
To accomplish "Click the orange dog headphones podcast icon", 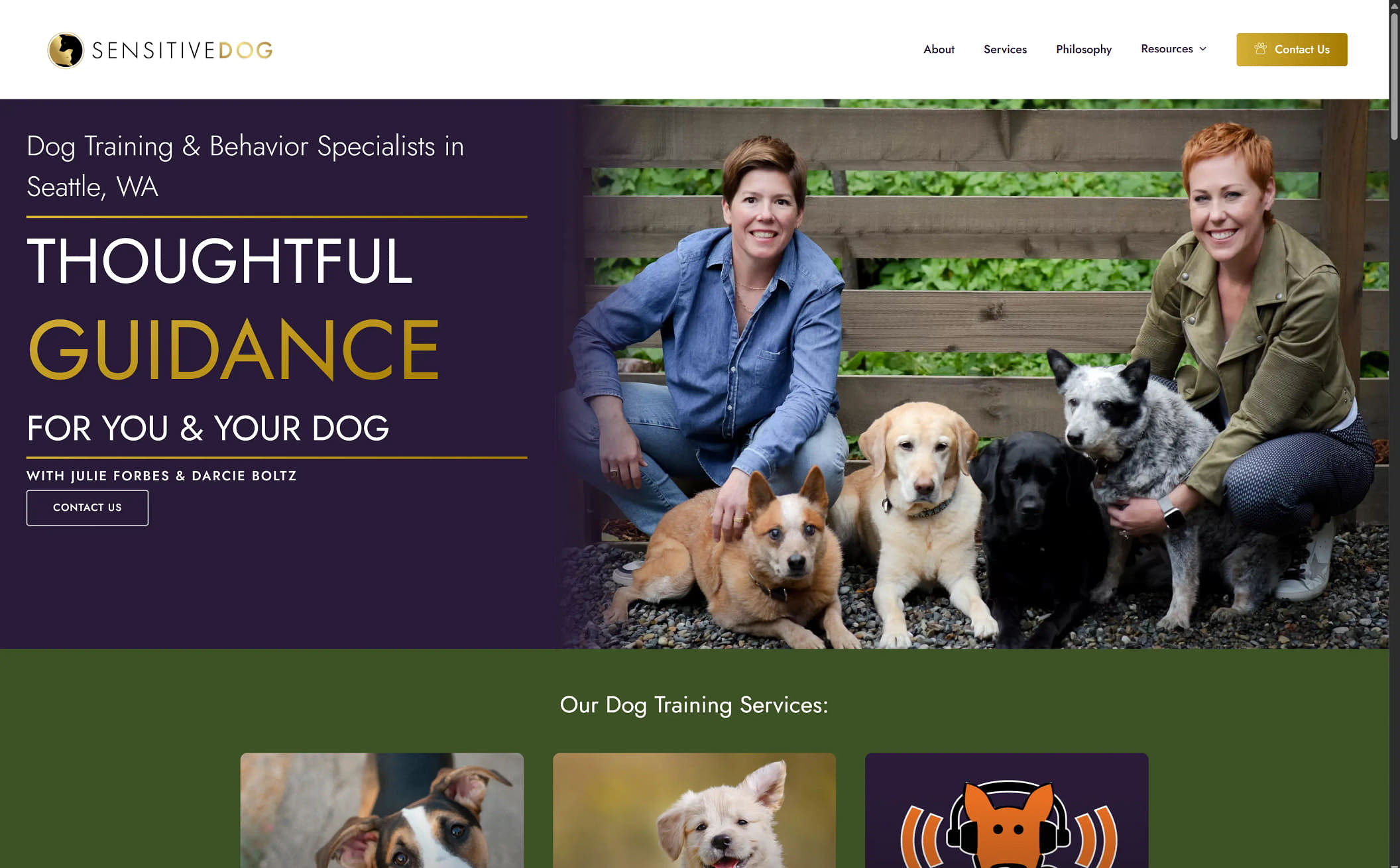I will (x=1007, y=822).
